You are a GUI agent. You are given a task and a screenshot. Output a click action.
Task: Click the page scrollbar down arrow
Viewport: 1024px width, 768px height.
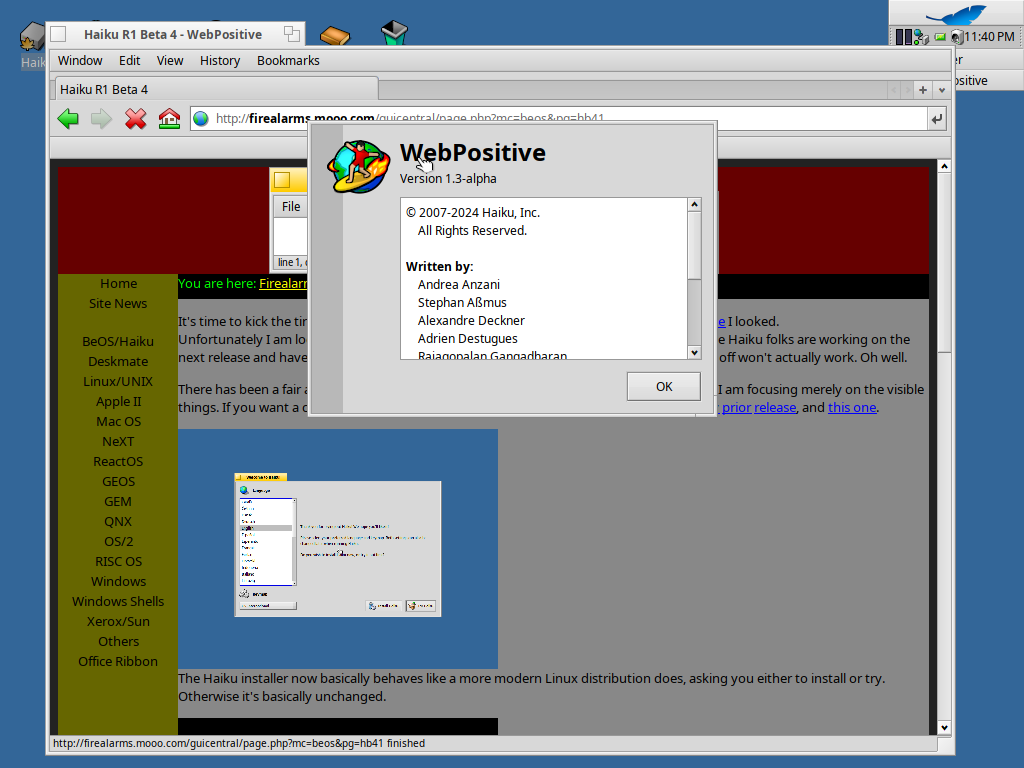coord(944,728)
